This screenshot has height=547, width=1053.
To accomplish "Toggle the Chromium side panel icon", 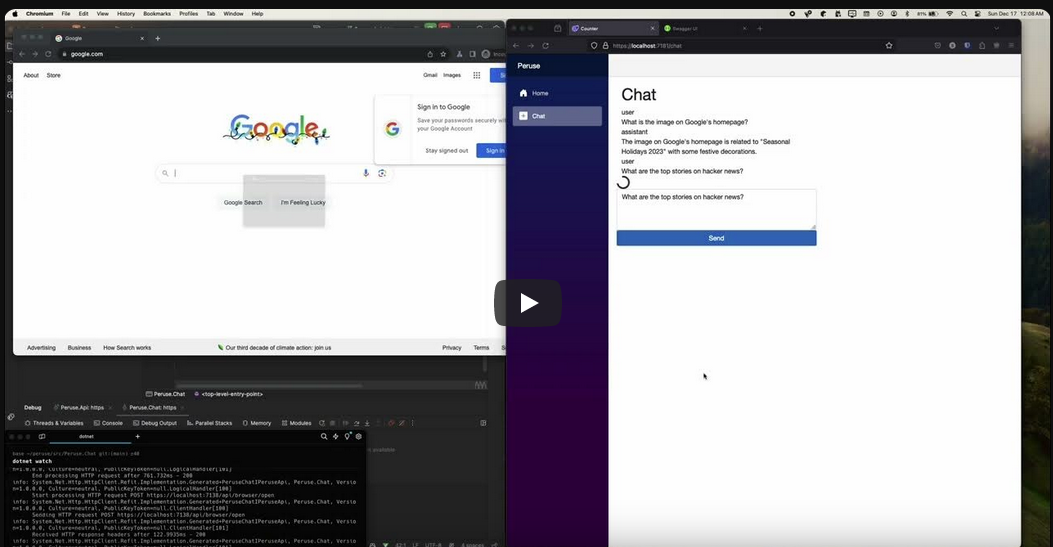I will tap(472, 54).
